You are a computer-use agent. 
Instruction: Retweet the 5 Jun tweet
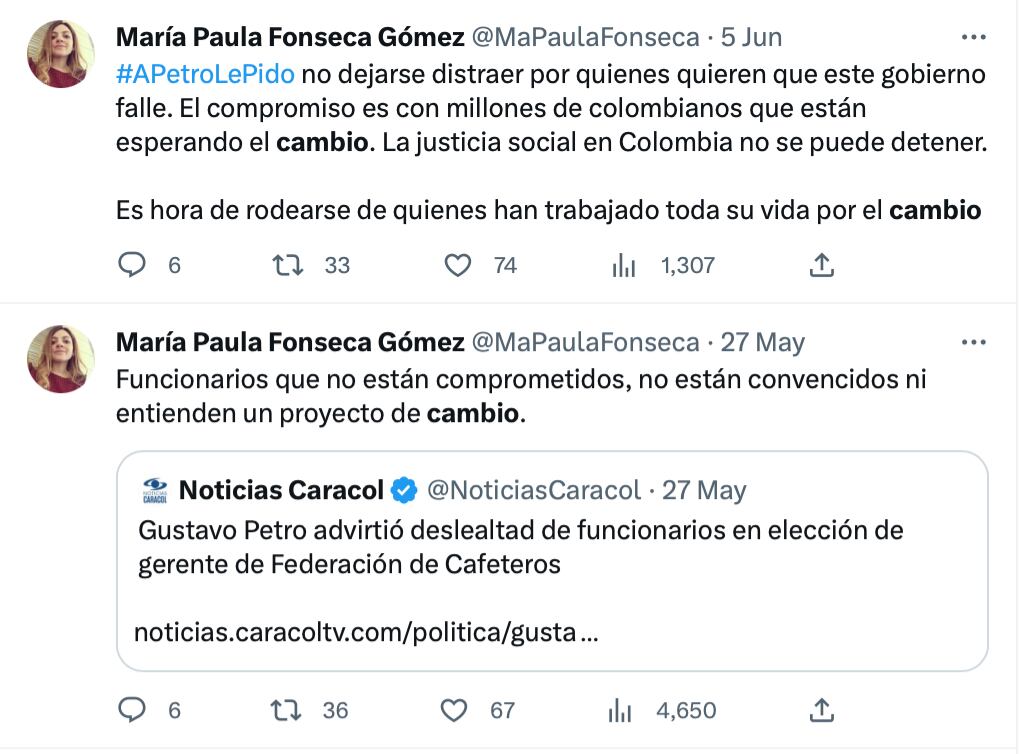pyautogui.click(x=289, y=265)
